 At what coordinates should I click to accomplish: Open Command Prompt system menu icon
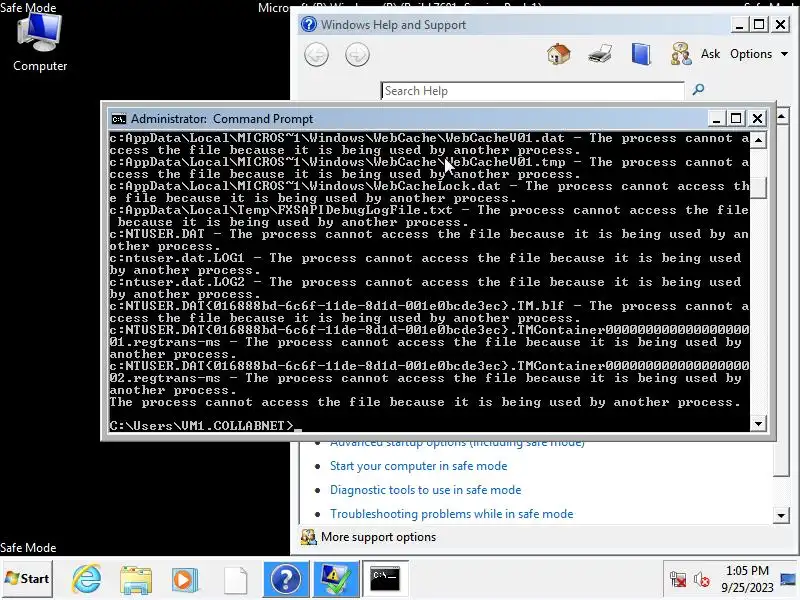pos(118,119)
